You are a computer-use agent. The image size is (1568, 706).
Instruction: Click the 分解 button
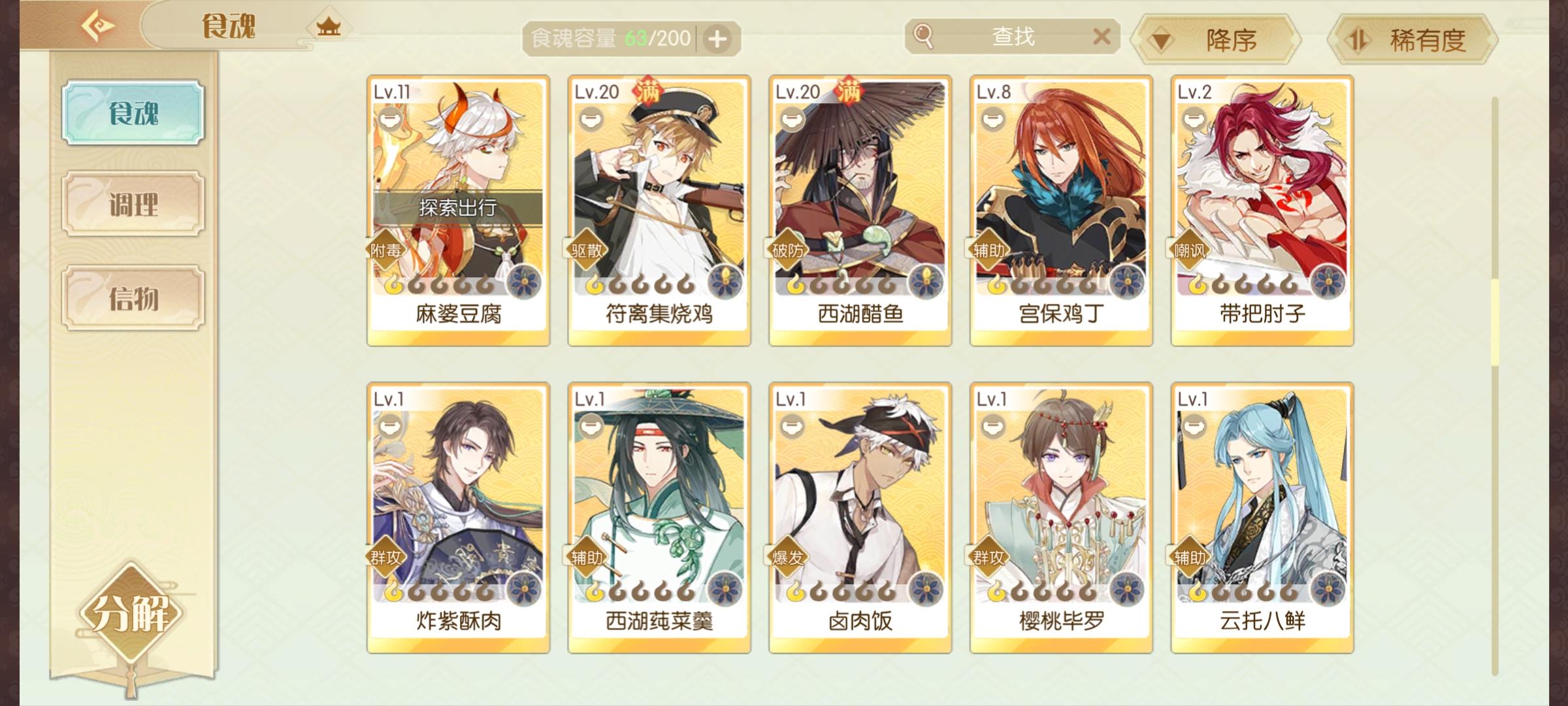(x=131, y=613)
